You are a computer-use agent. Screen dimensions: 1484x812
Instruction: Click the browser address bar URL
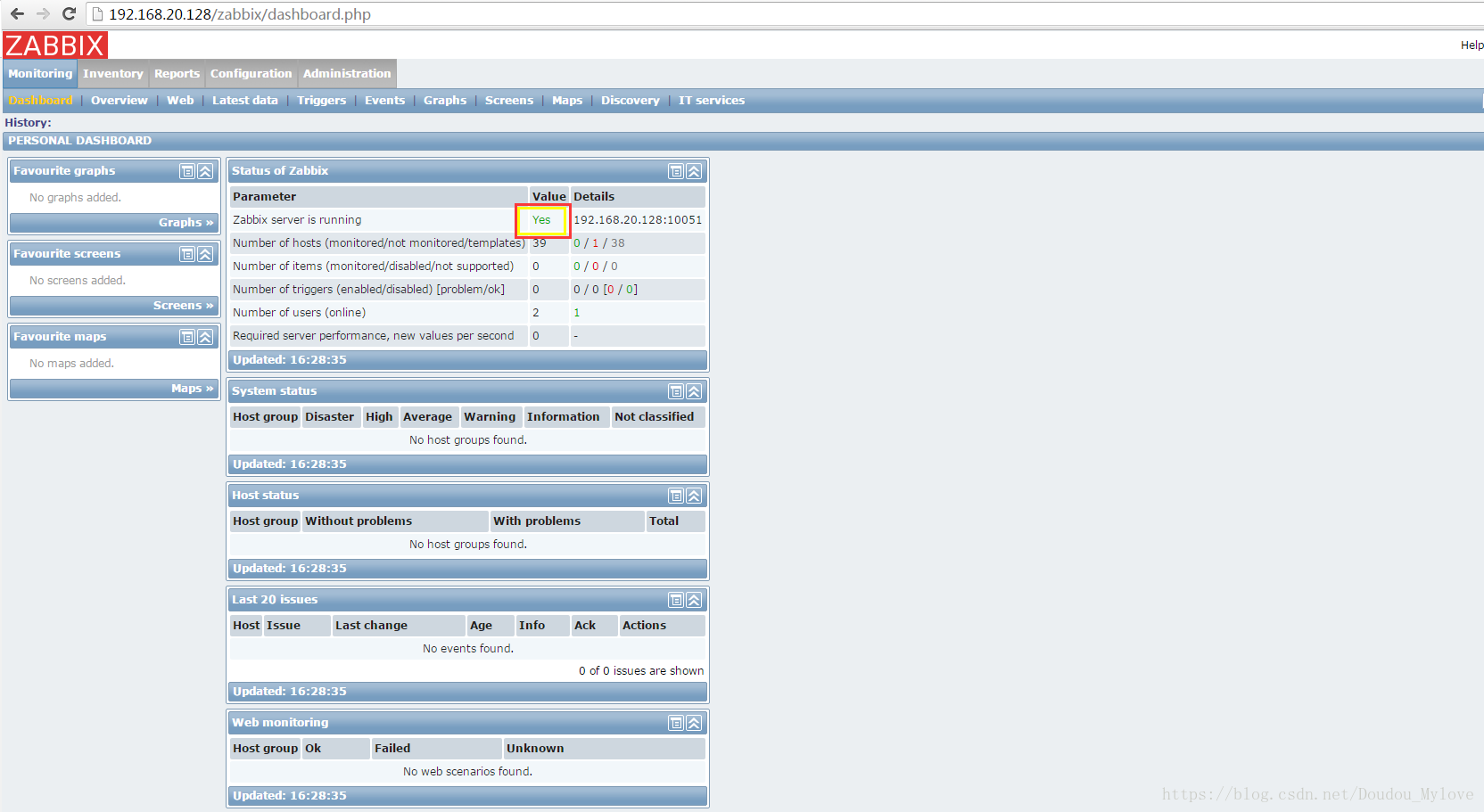pyautogui.click(x=240, y=14)
